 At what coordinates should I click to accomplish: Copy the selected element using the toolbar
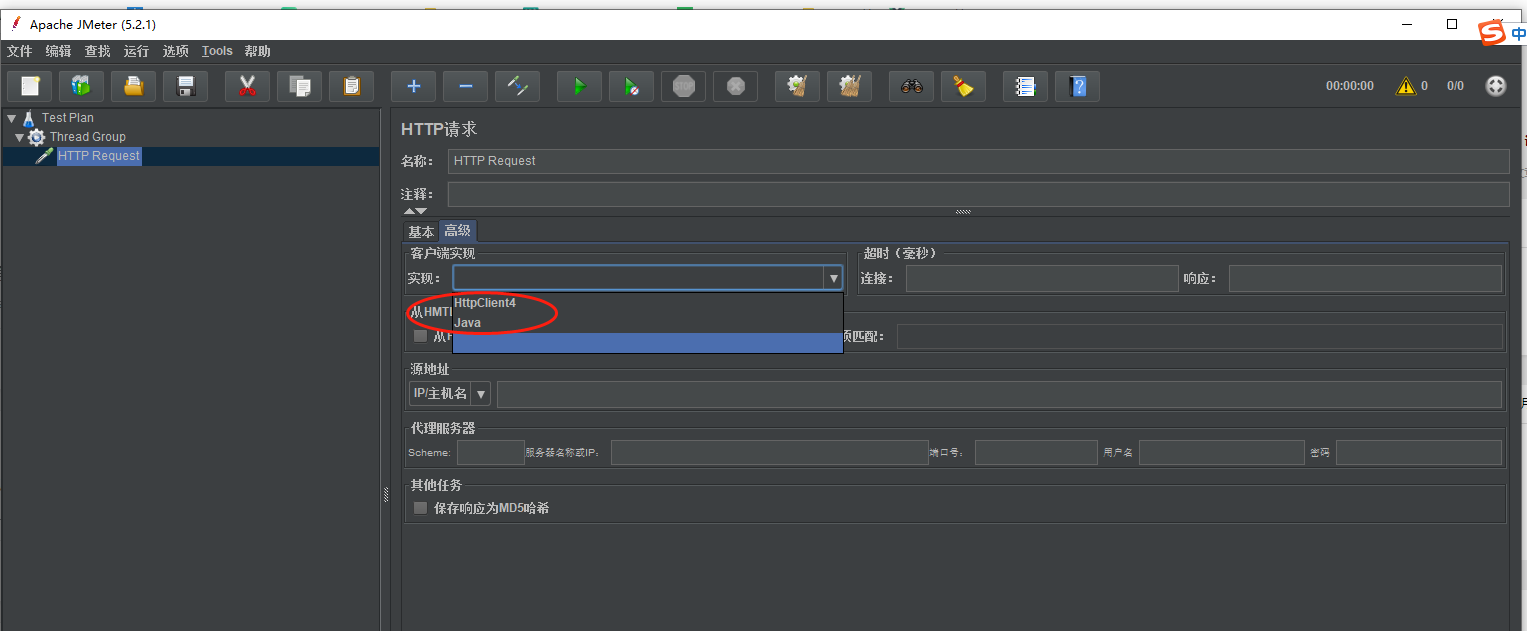point(299,86)
